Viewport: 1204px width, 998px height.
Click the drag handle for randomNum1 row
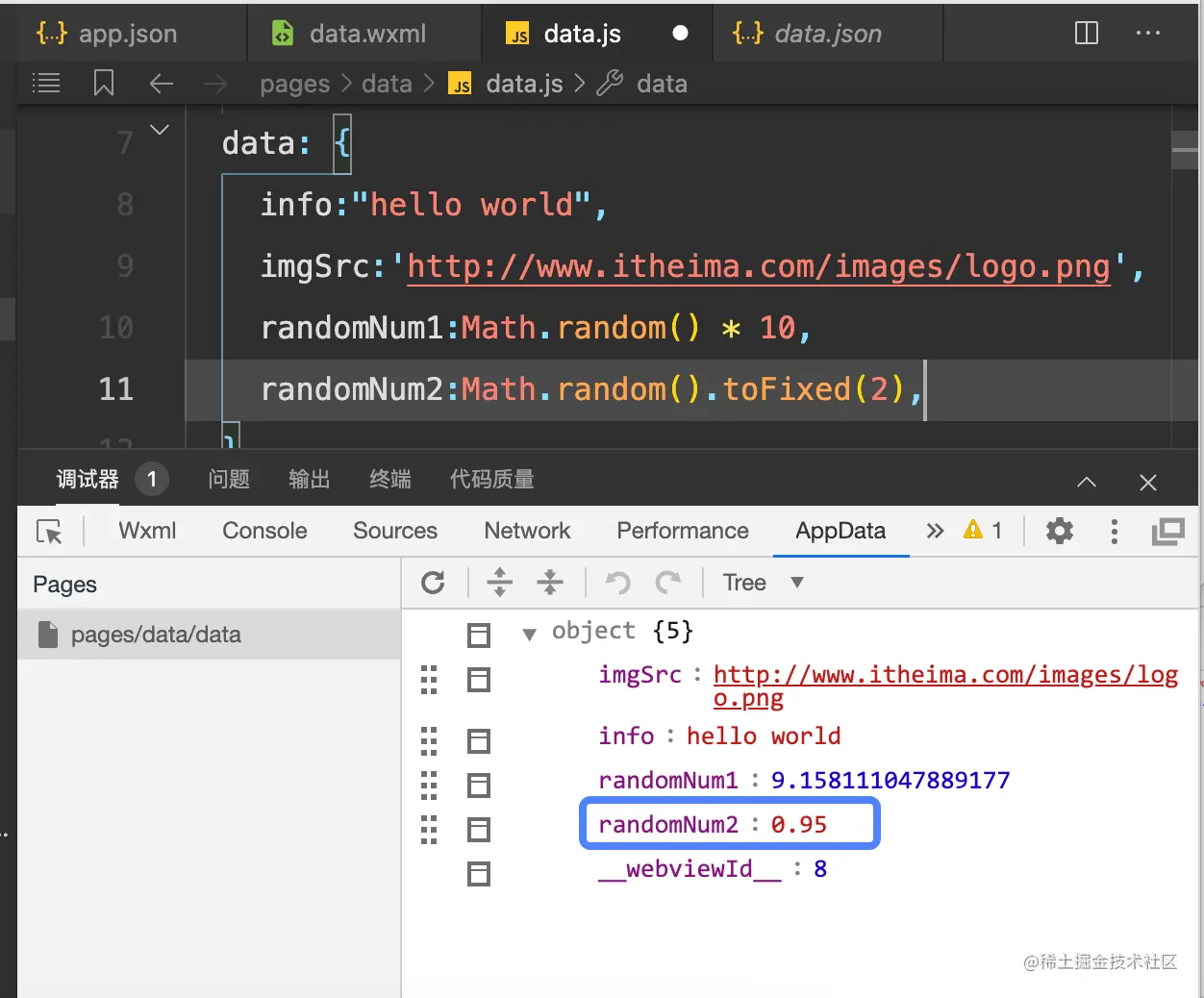(429, 785)
